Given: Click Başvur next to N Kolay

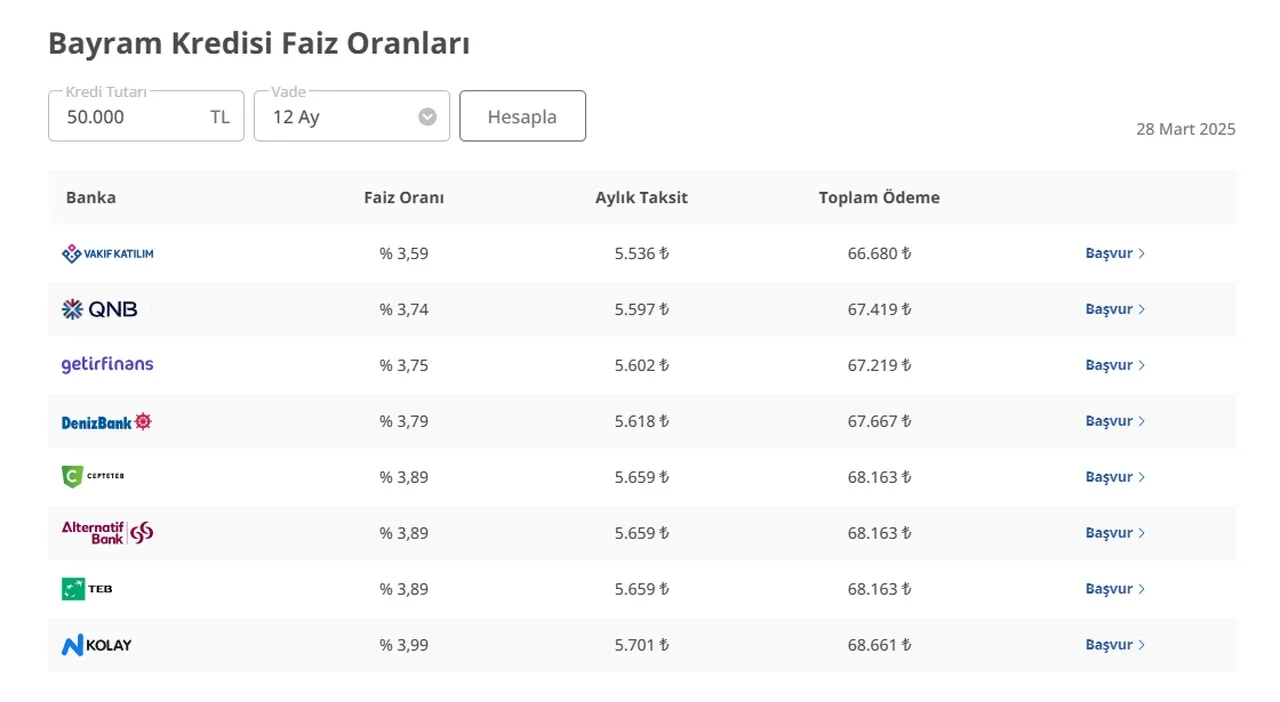Looking at the screenshot, I should click(1114, 645).
